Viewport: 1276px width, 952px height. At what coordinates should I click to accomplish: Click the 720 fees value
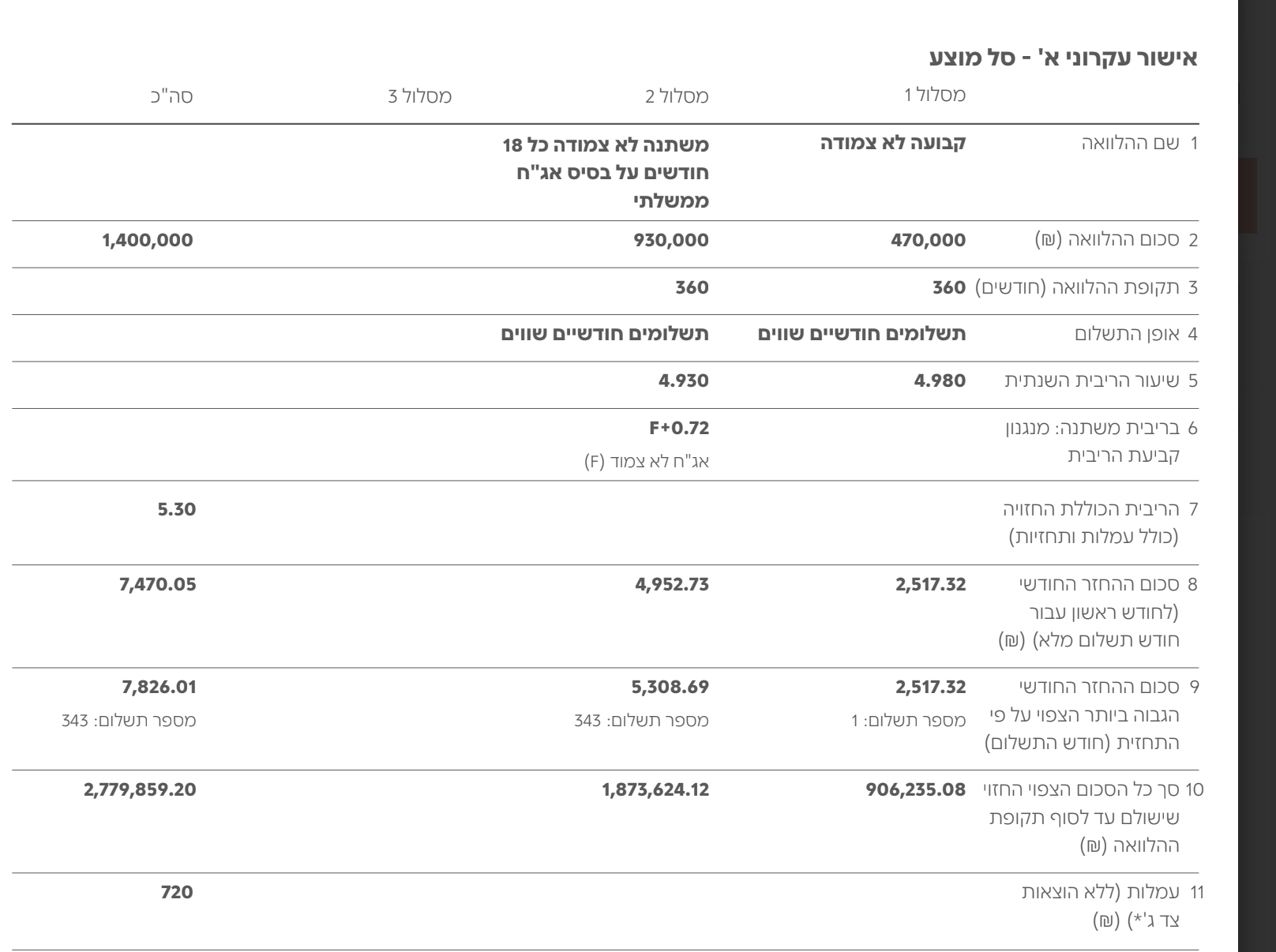(177, 892)
